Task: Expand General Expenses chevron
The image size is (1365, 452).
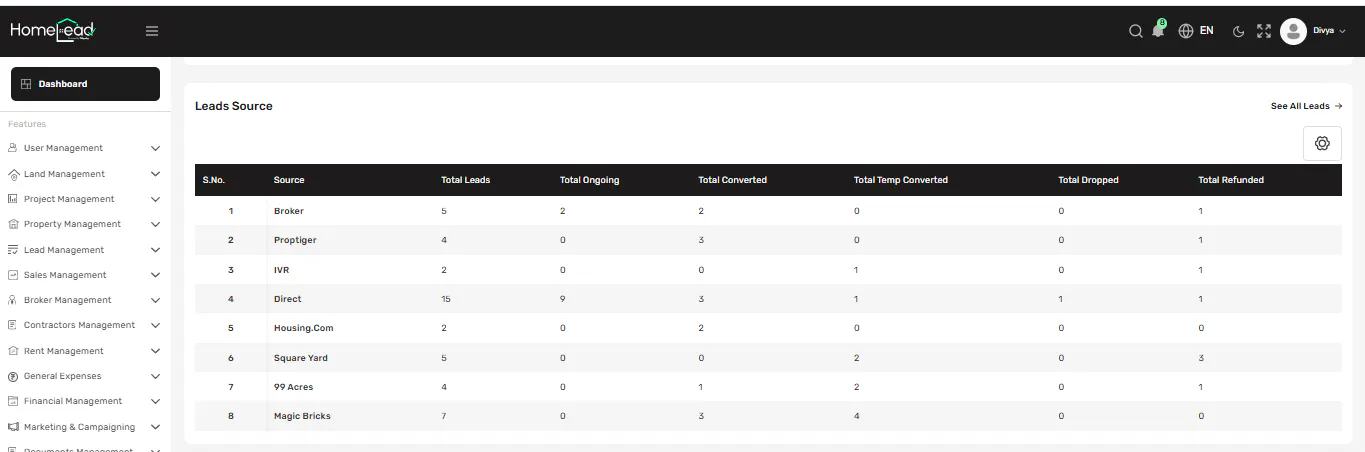Action: click(x=155, y=376)
